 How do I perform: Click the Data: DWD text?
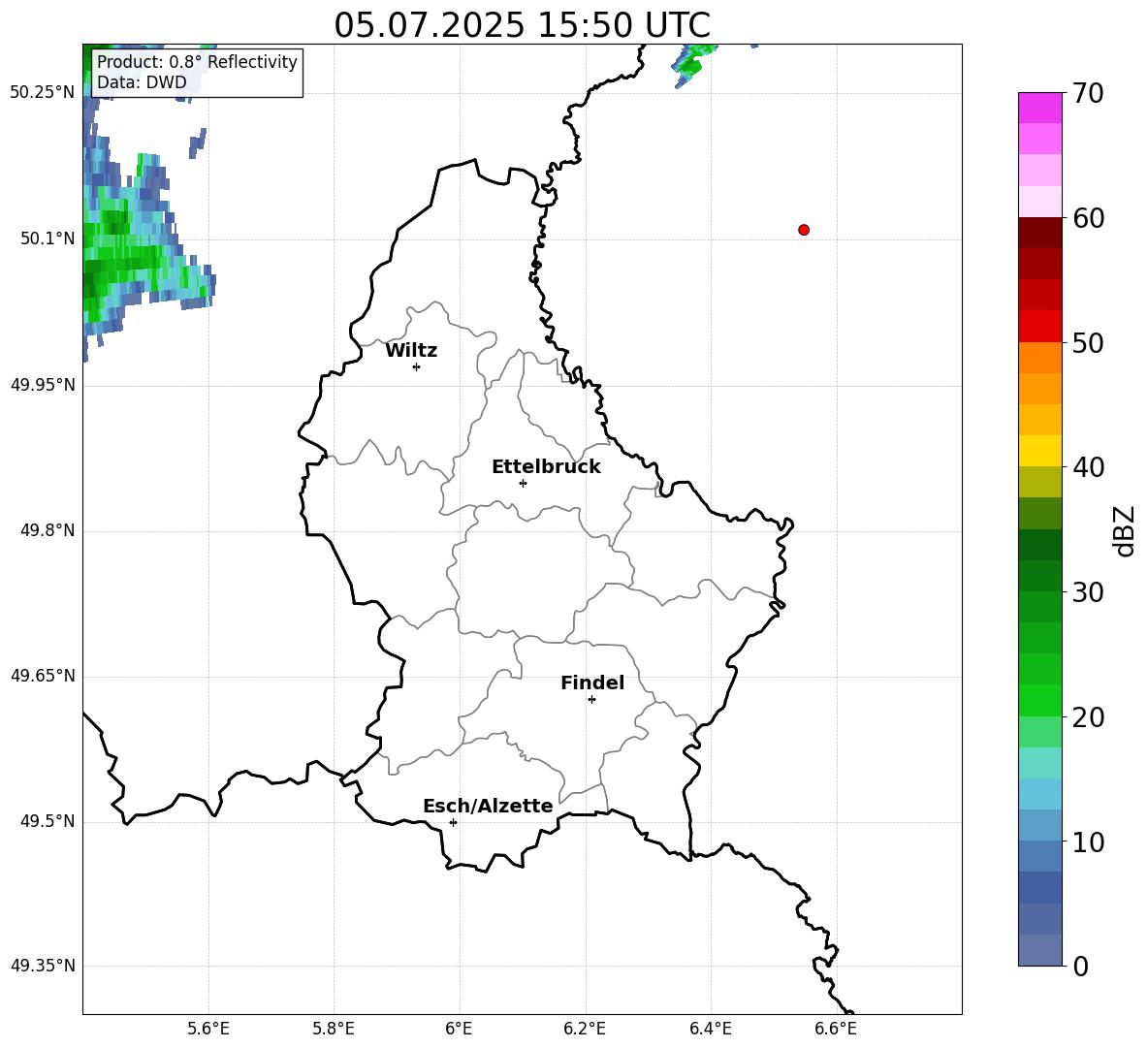142,82
